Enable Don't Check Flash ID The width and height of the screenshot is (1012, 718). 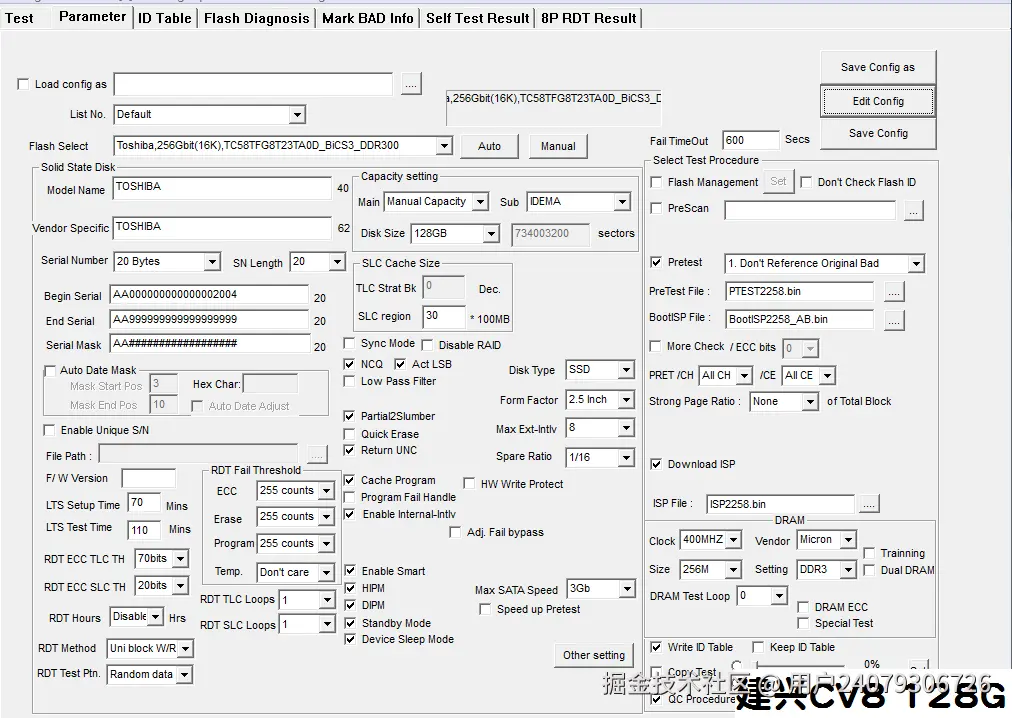pos(805,183)
